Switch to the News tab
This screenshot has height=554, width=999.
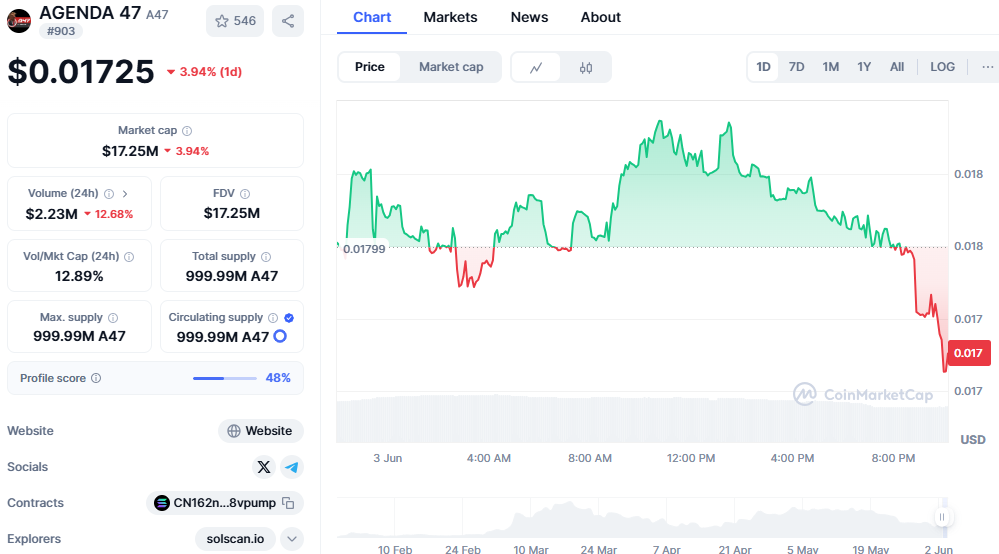click(529, 17)
